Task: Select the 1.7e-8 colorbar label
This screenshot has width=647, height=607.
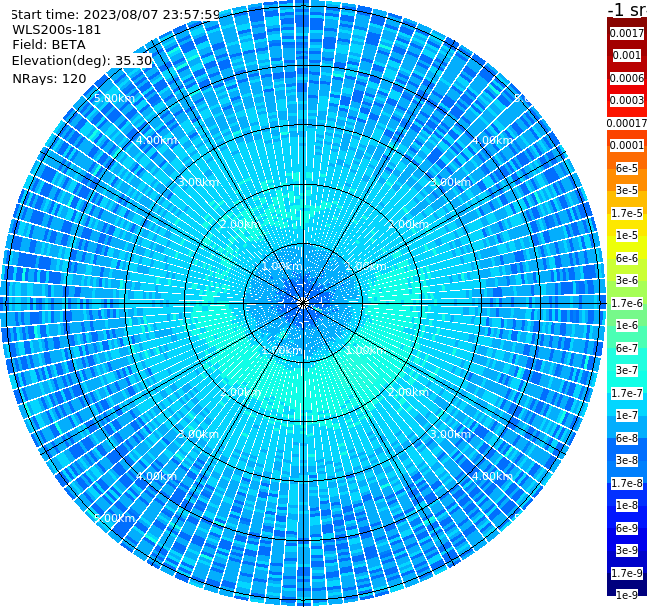Action: point(627,483)
